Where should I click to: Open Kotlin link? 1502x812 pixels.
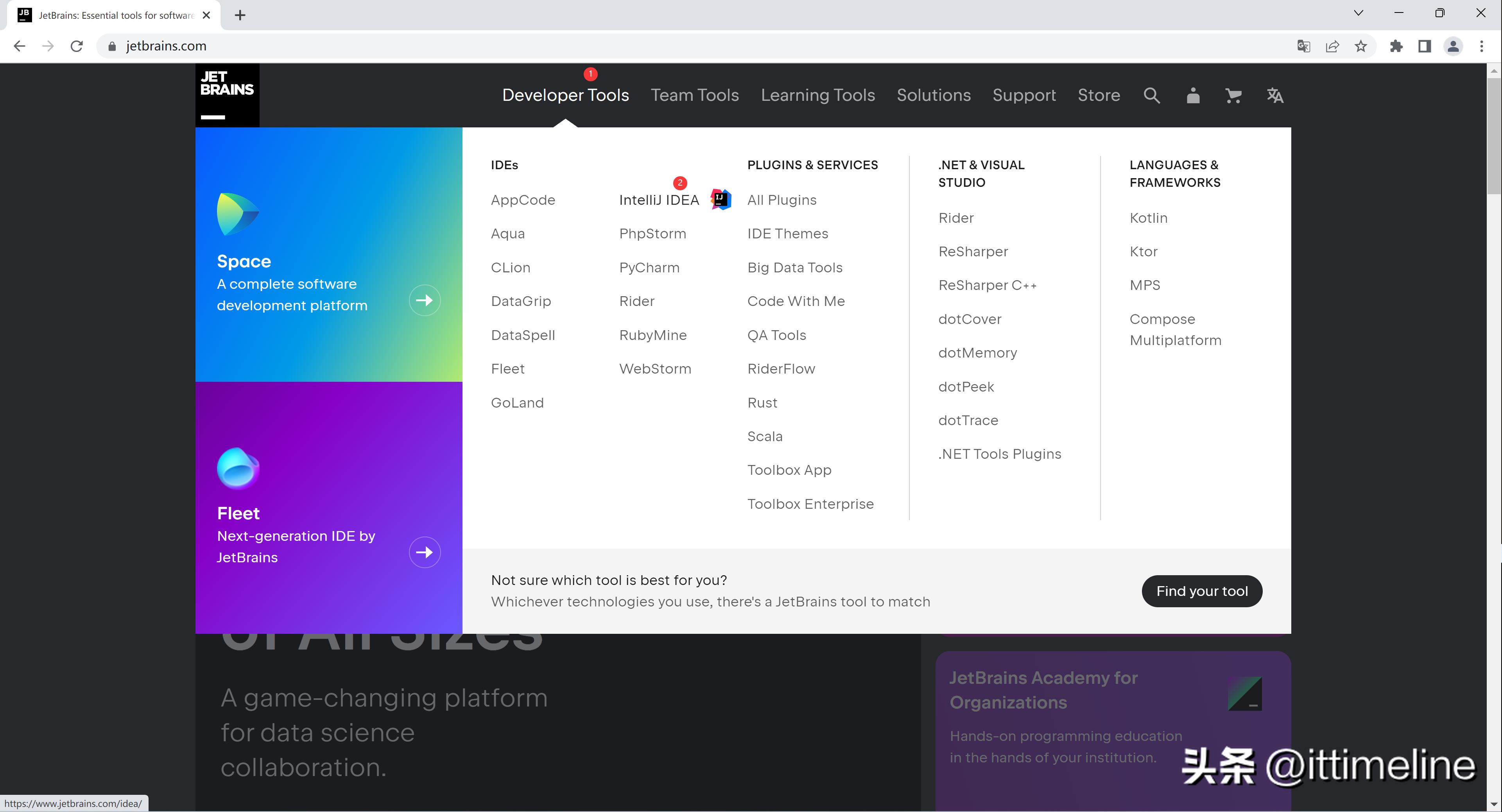click(1148, 218)
